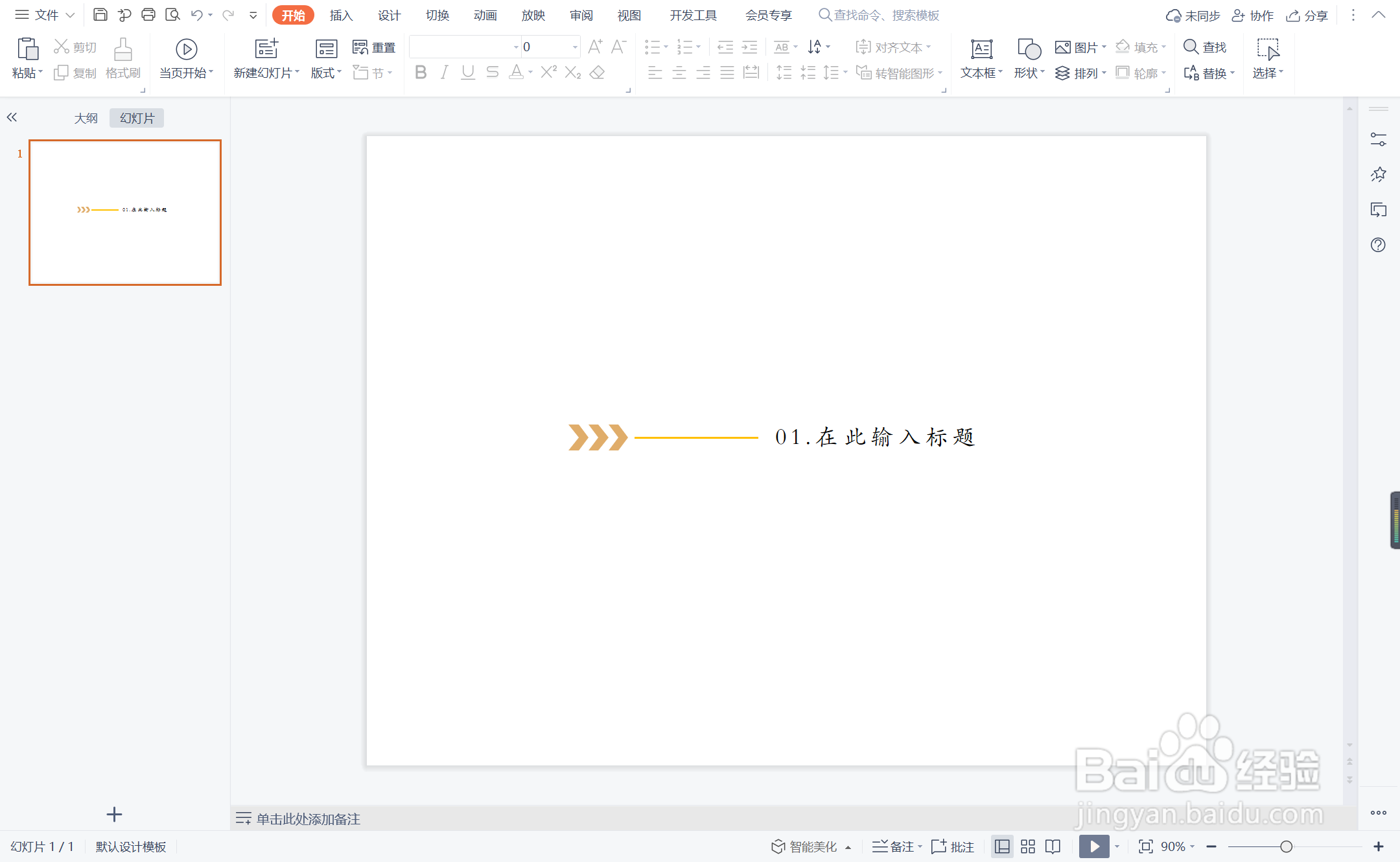Open Convert to SmartArt (转智能图形) dropdown
1400x862 pixels.
click(x=899, y=73)
